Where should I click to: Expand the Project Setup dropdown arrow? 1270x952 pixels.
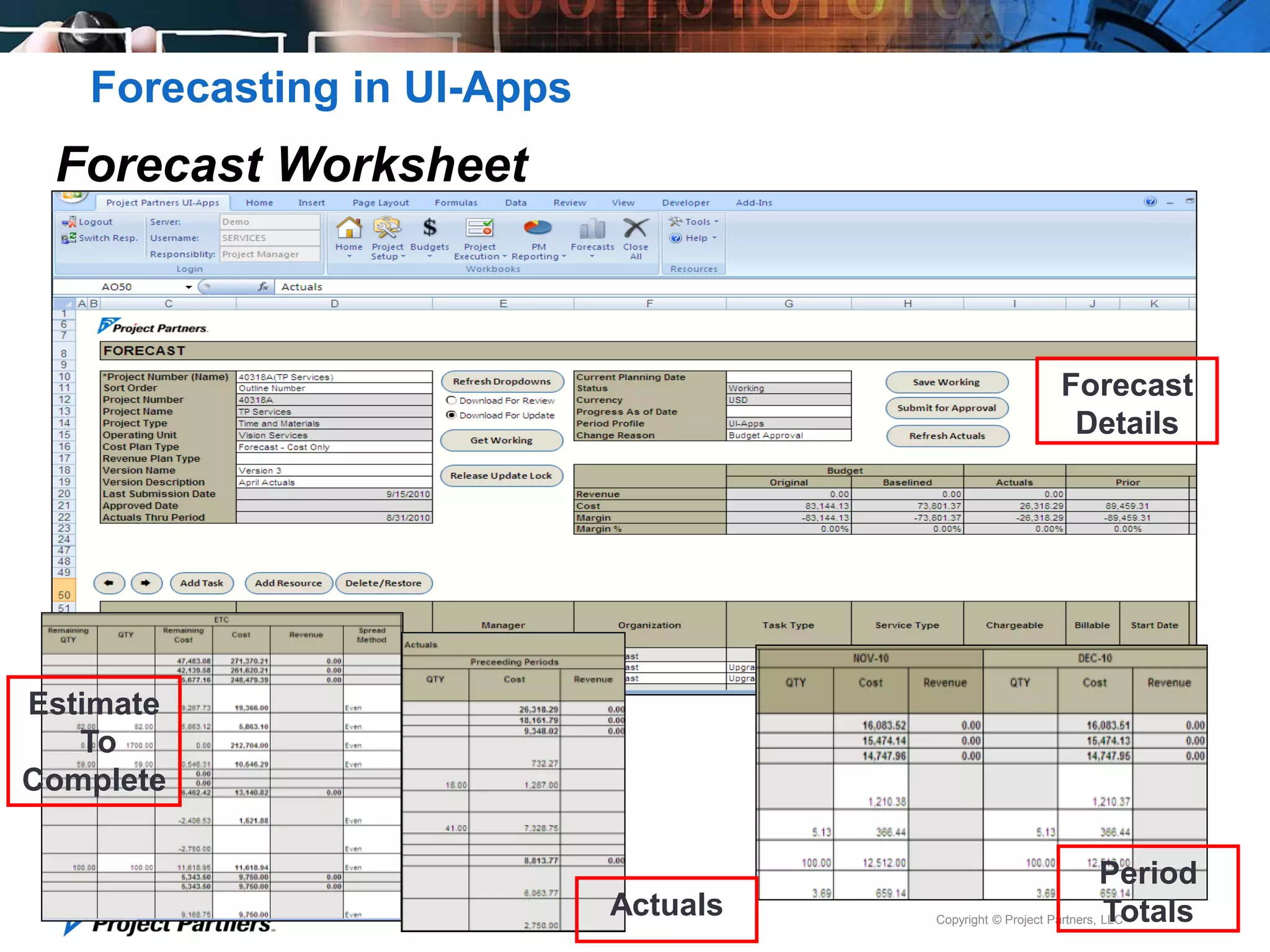click(403, 257)
